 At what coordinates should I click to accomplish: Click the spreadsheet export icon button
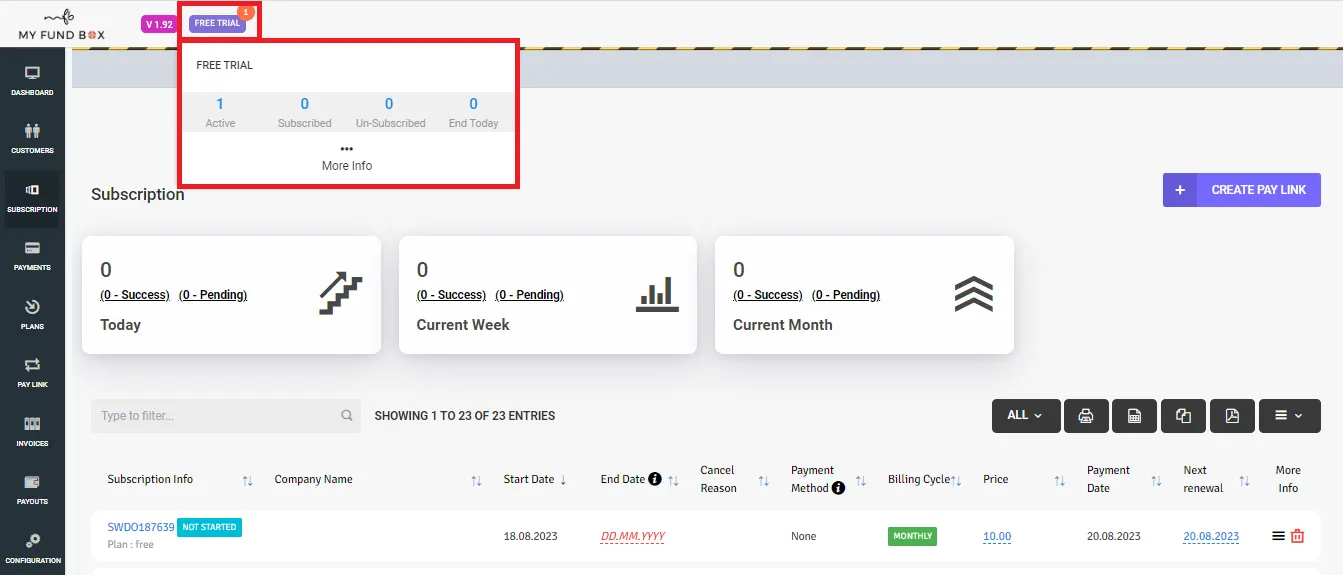click(1135, 416)
